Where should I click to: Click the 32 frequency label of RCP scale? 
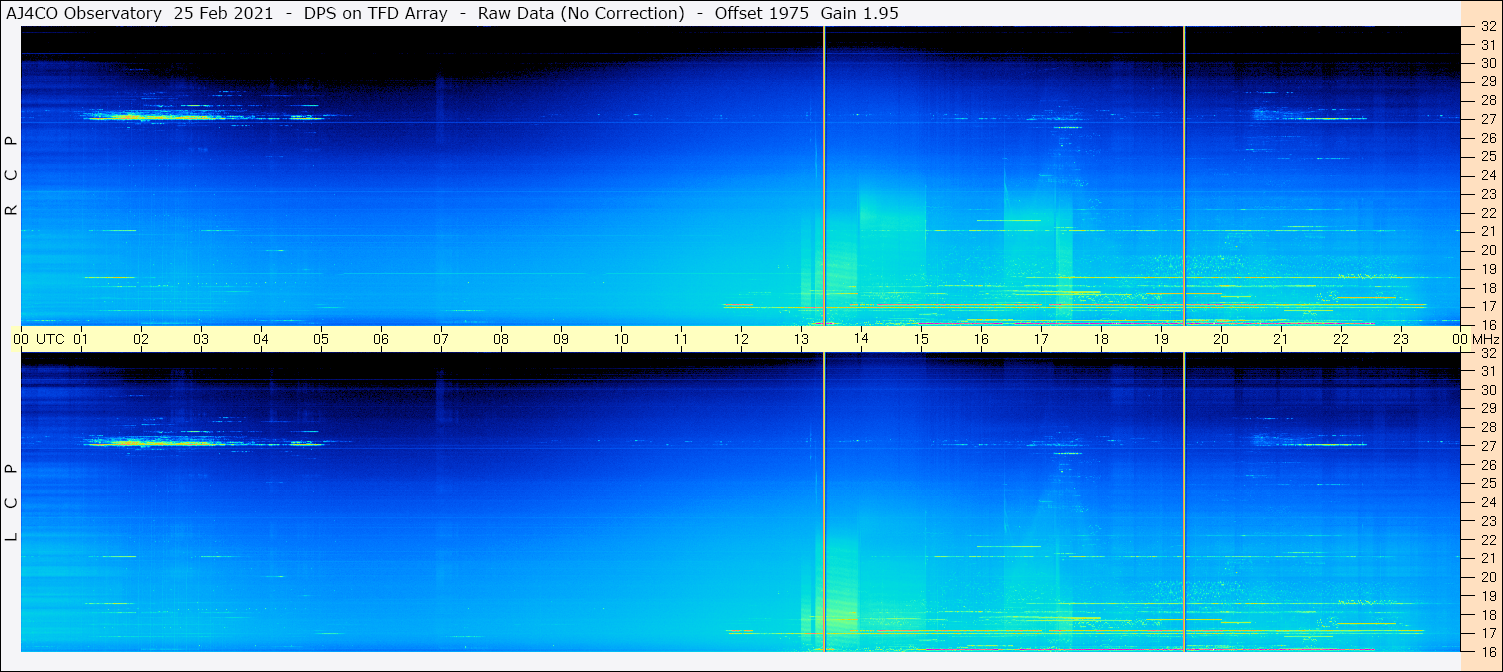point(1488,27)
